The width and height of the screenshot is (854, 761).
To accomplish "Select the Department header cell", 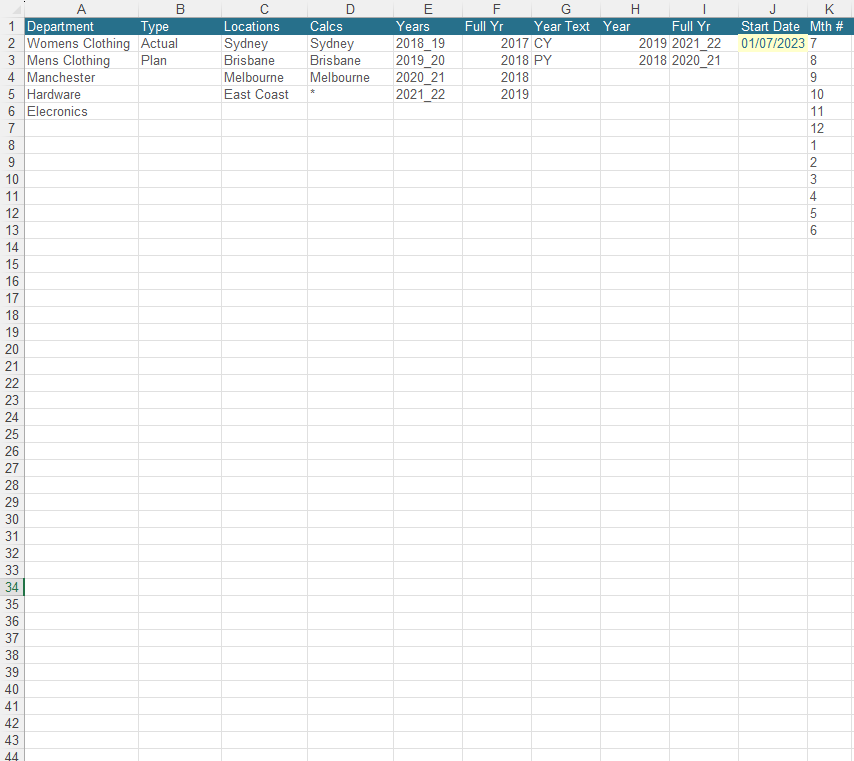I will click(81, 26).
